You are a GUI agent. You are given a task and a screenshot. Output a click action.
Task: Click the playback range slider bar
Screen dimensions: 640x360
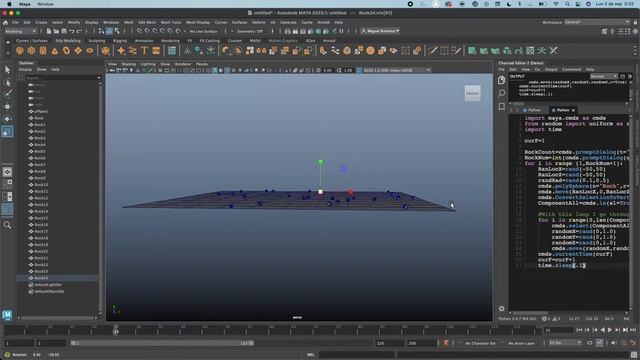[162, 343]
